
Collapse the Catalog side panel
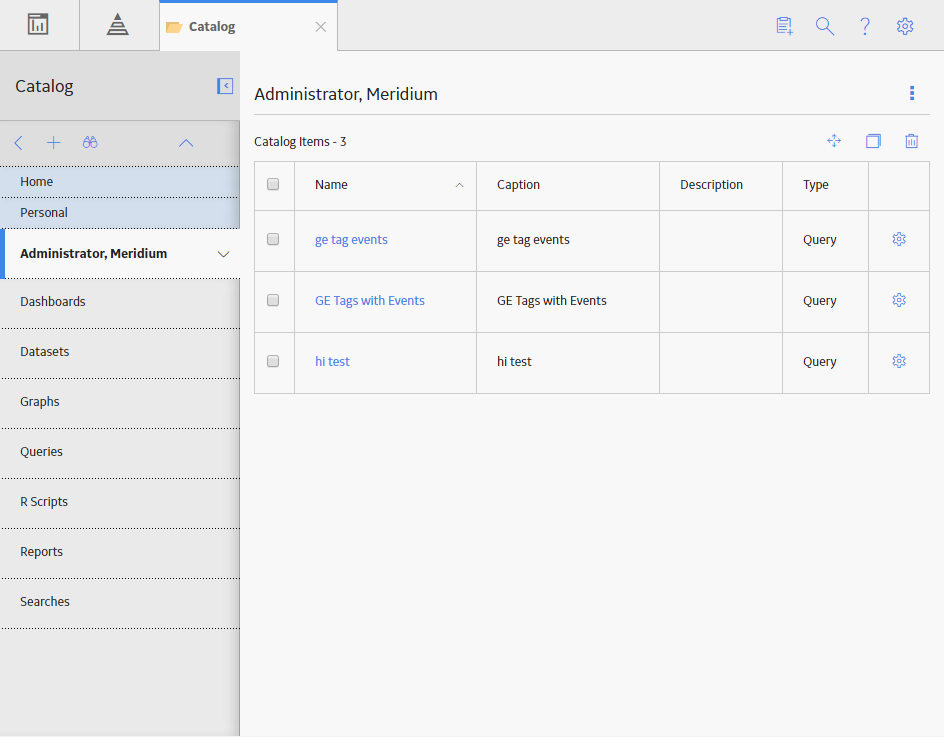pyautogui.click(x=225, y=86)
